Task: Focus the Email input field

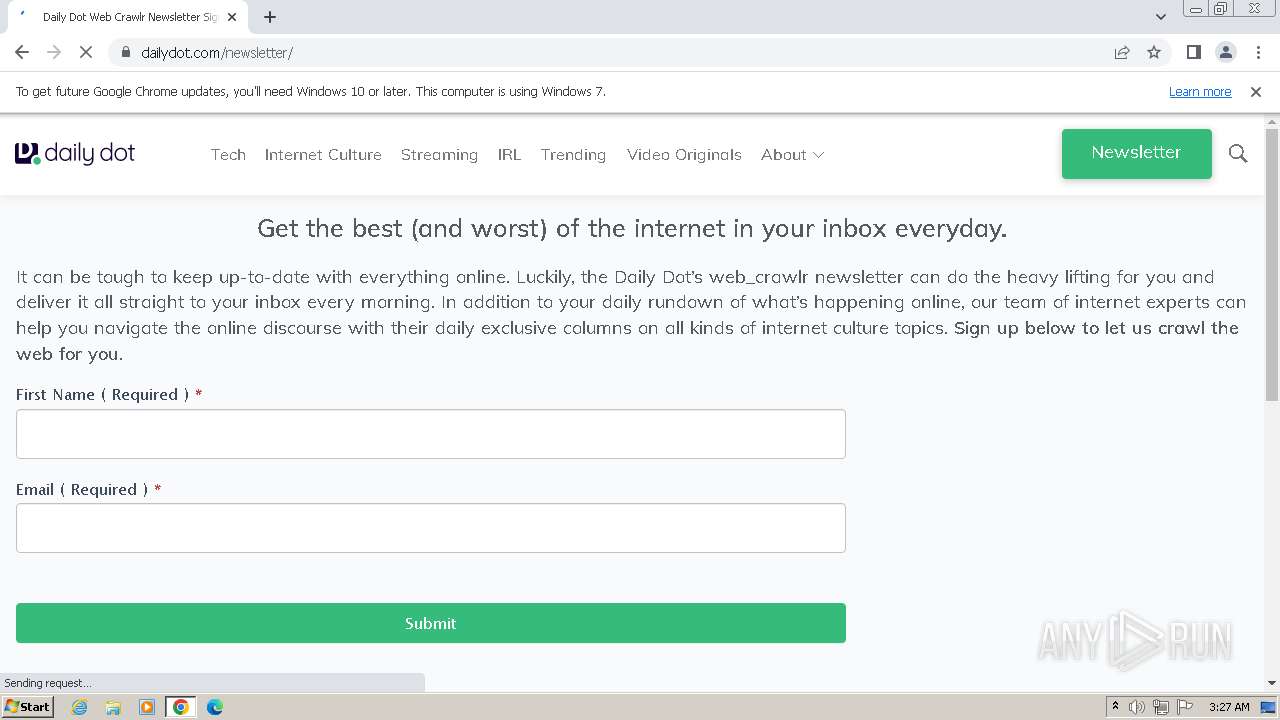Action: (431, 528)
